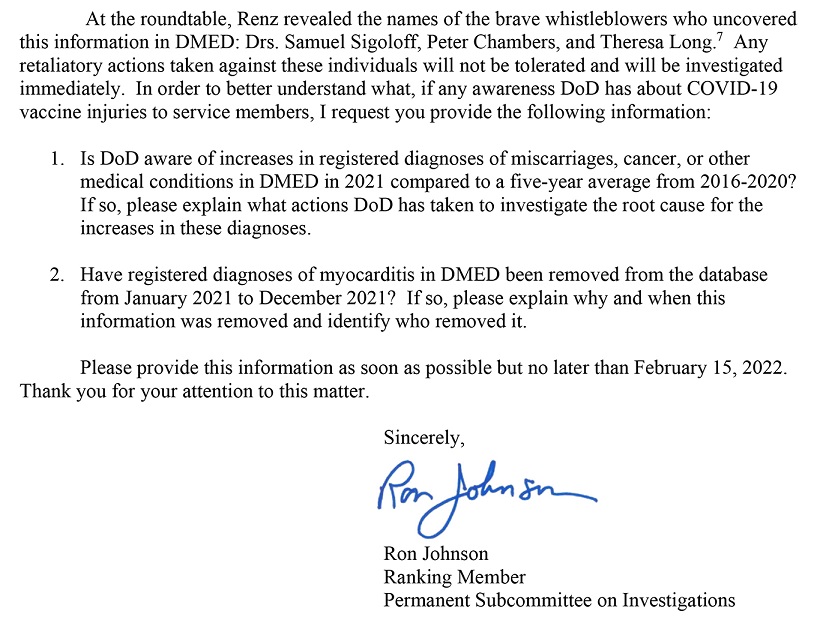820x629 pixels.
Task: Click Thank you for your attention line
Action: [x=195, y=391]
